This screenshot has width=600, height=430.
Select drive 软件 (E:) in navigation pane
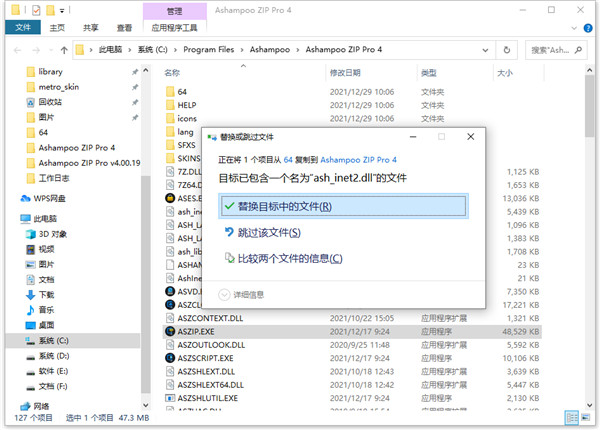coord(53,371)
